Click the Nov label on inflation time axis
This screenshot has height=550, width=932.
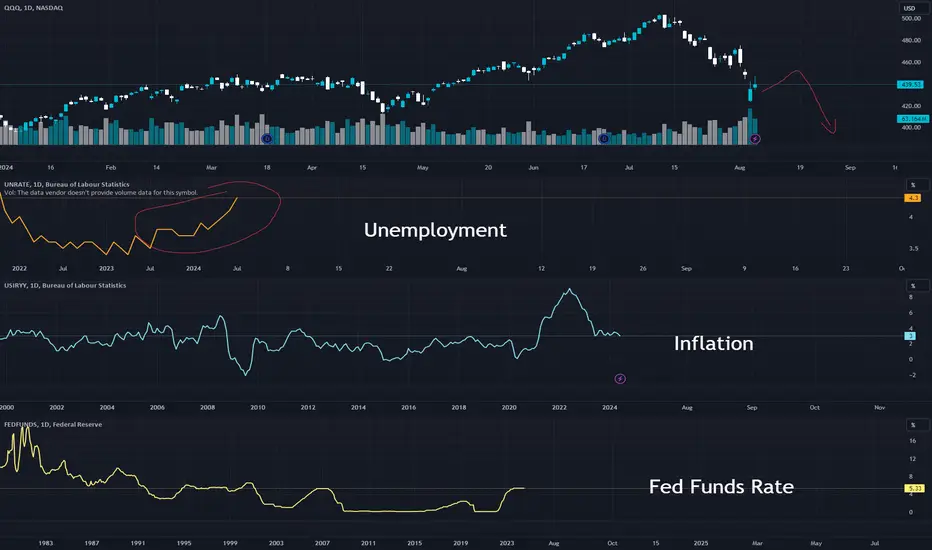point(880,408)
